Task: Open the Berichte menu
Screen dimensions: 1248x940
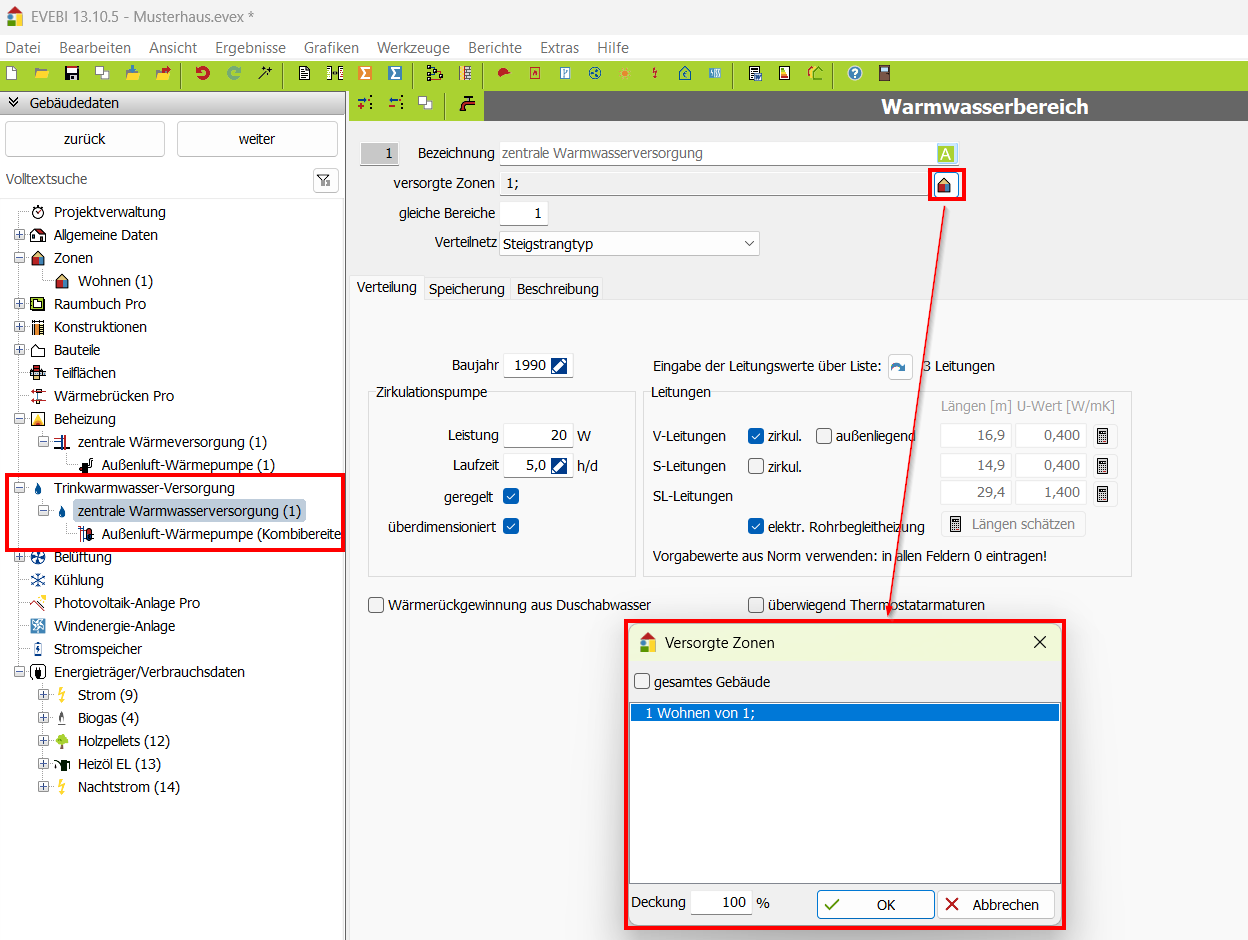Action: 494,48
